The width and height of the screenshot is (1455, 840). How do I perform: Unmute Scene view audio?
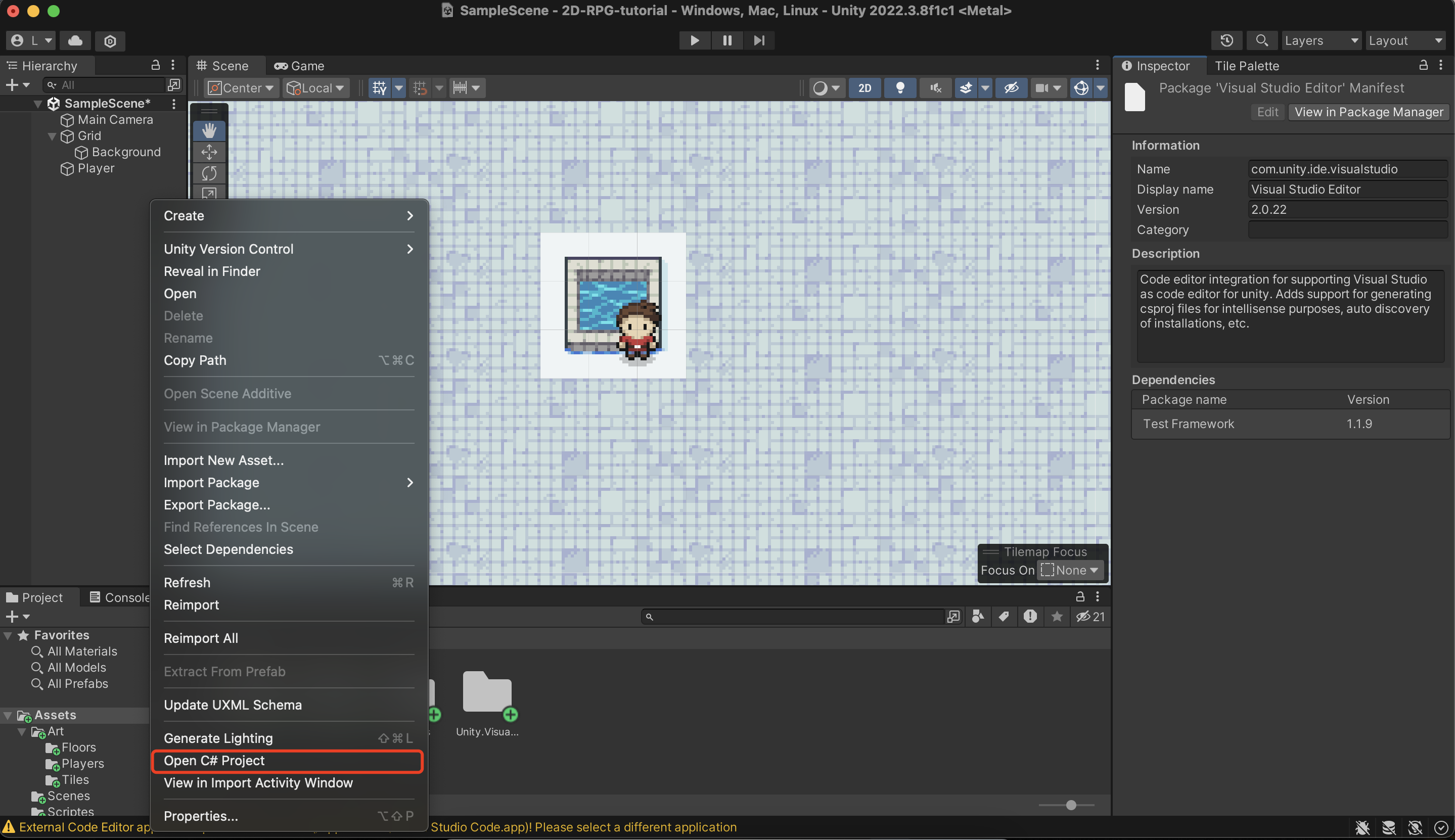[935, 88]
